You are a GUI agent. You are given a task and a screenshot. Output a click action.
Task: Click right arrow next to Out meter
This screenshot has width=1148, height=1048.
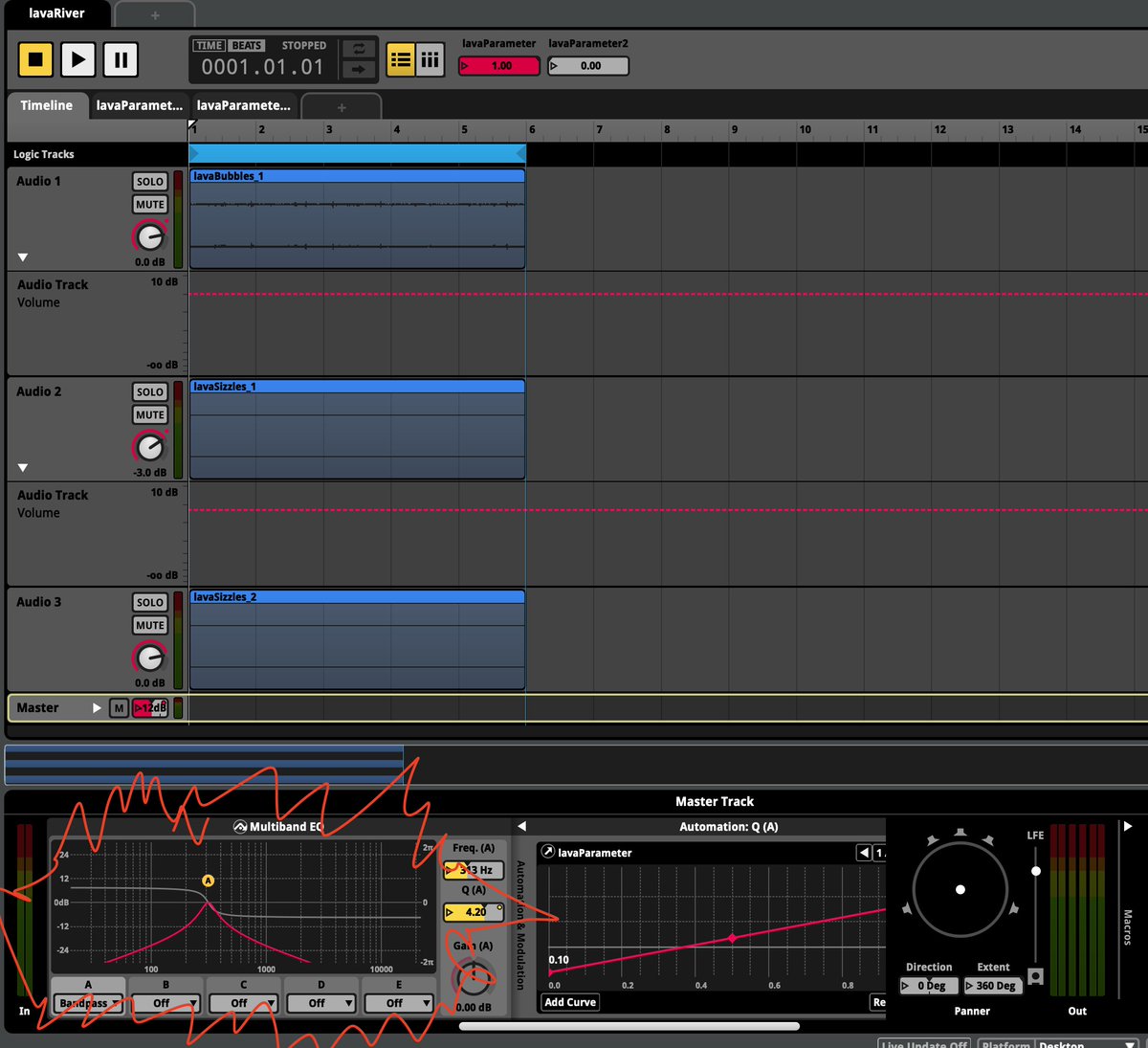[1128, 826]
